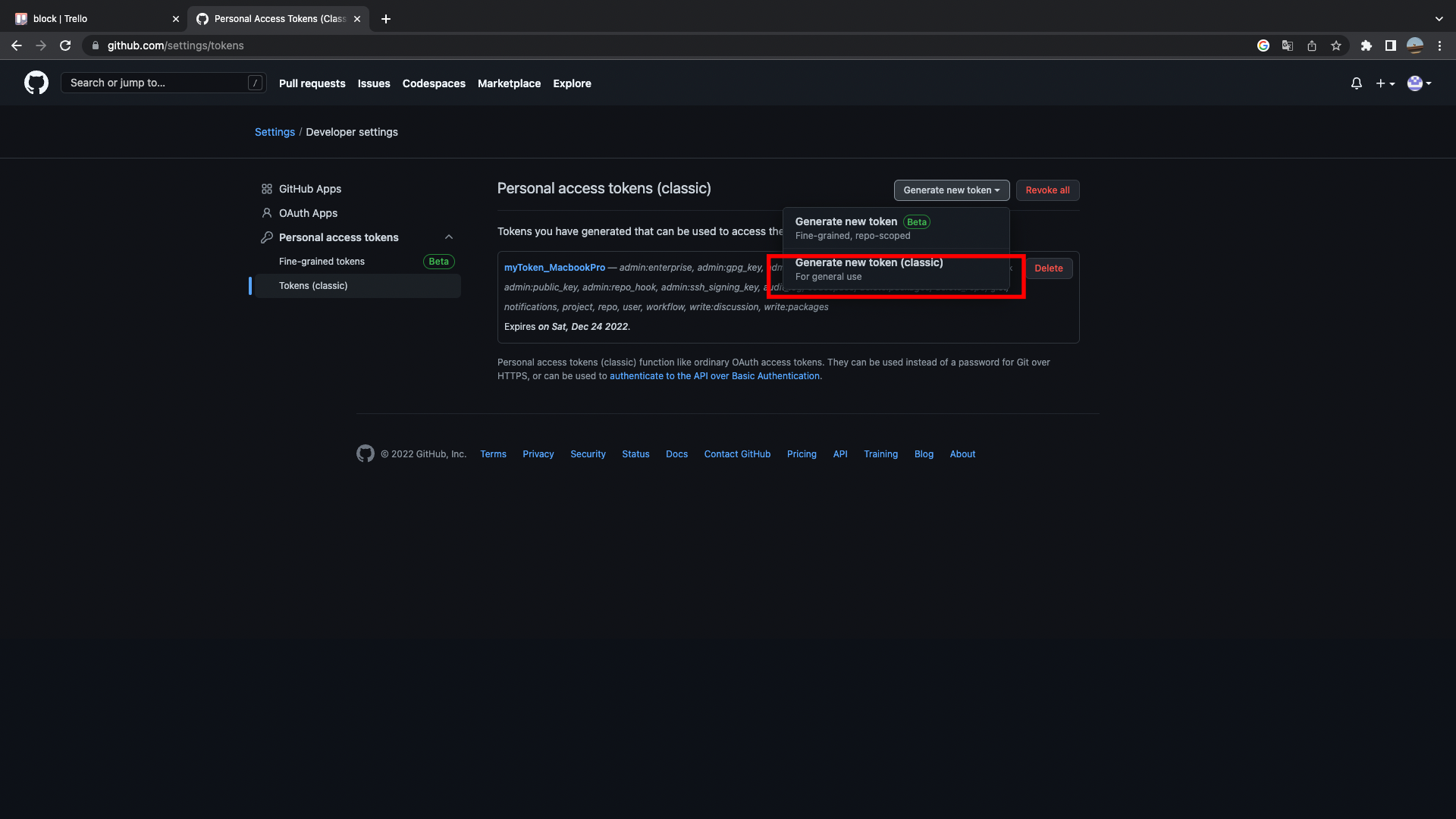Image resolution: width=1456 pixels, height=819 pixels.
Task: Click the browser reload icon
Action: 65,45
